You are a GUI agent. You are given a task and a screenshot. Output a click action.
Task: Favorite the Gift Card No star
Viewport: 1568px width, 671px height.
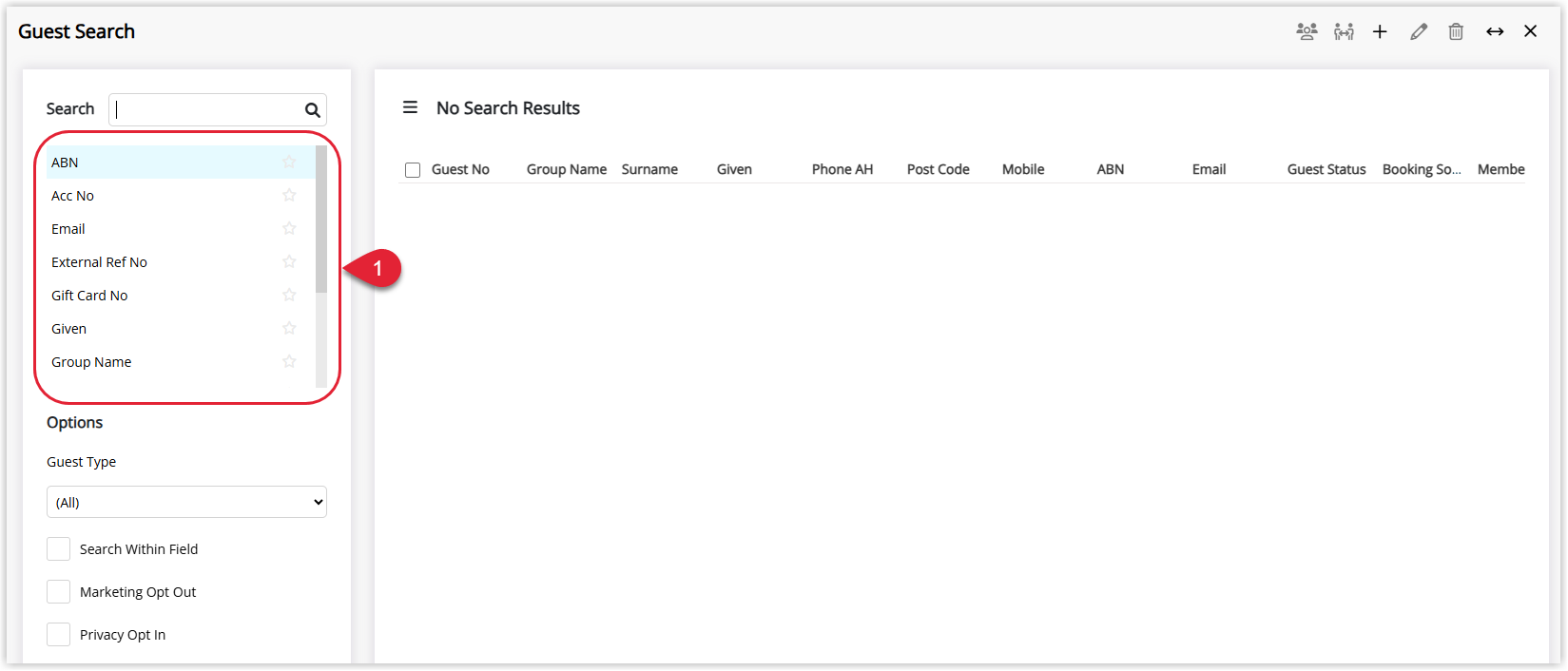click(289, 296)
